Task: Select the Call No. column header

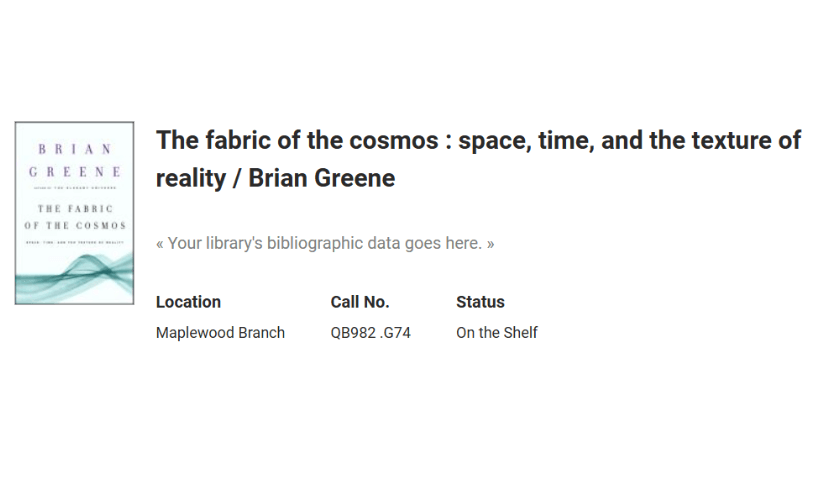Action: [x=360, y=302]
